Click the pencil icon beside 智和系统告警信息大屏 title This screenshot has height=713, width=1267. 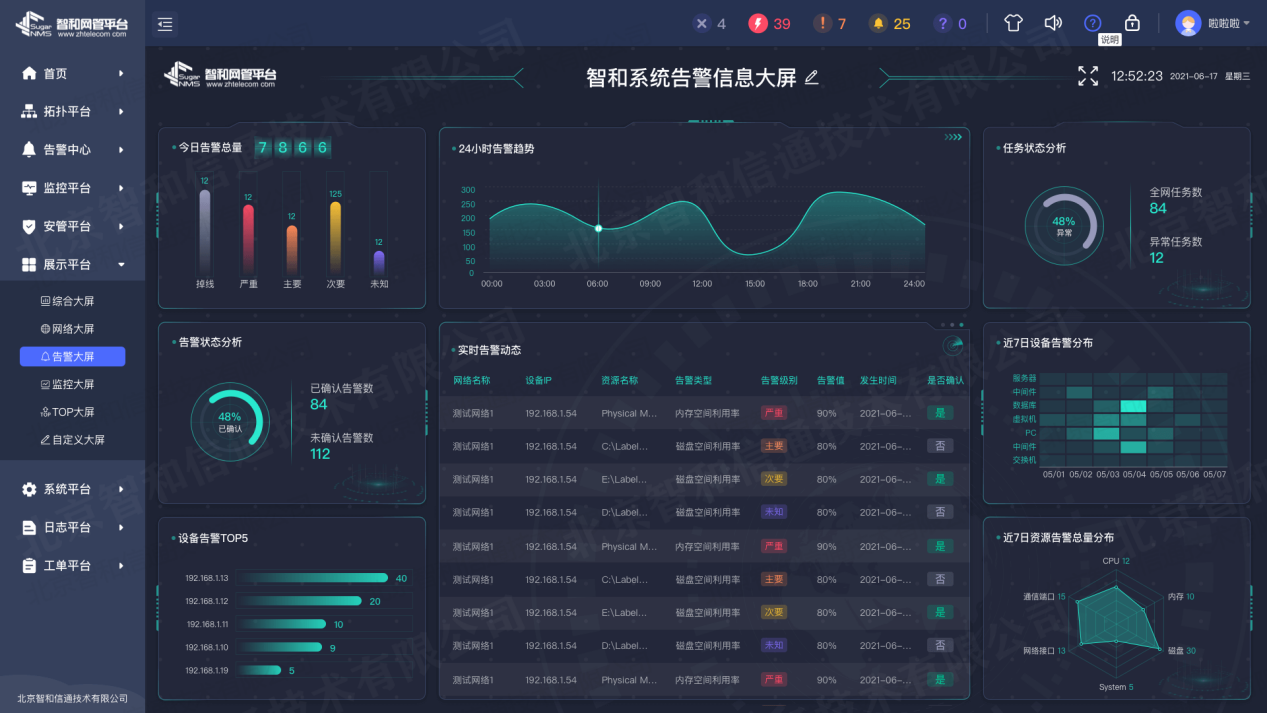[811, 76]
